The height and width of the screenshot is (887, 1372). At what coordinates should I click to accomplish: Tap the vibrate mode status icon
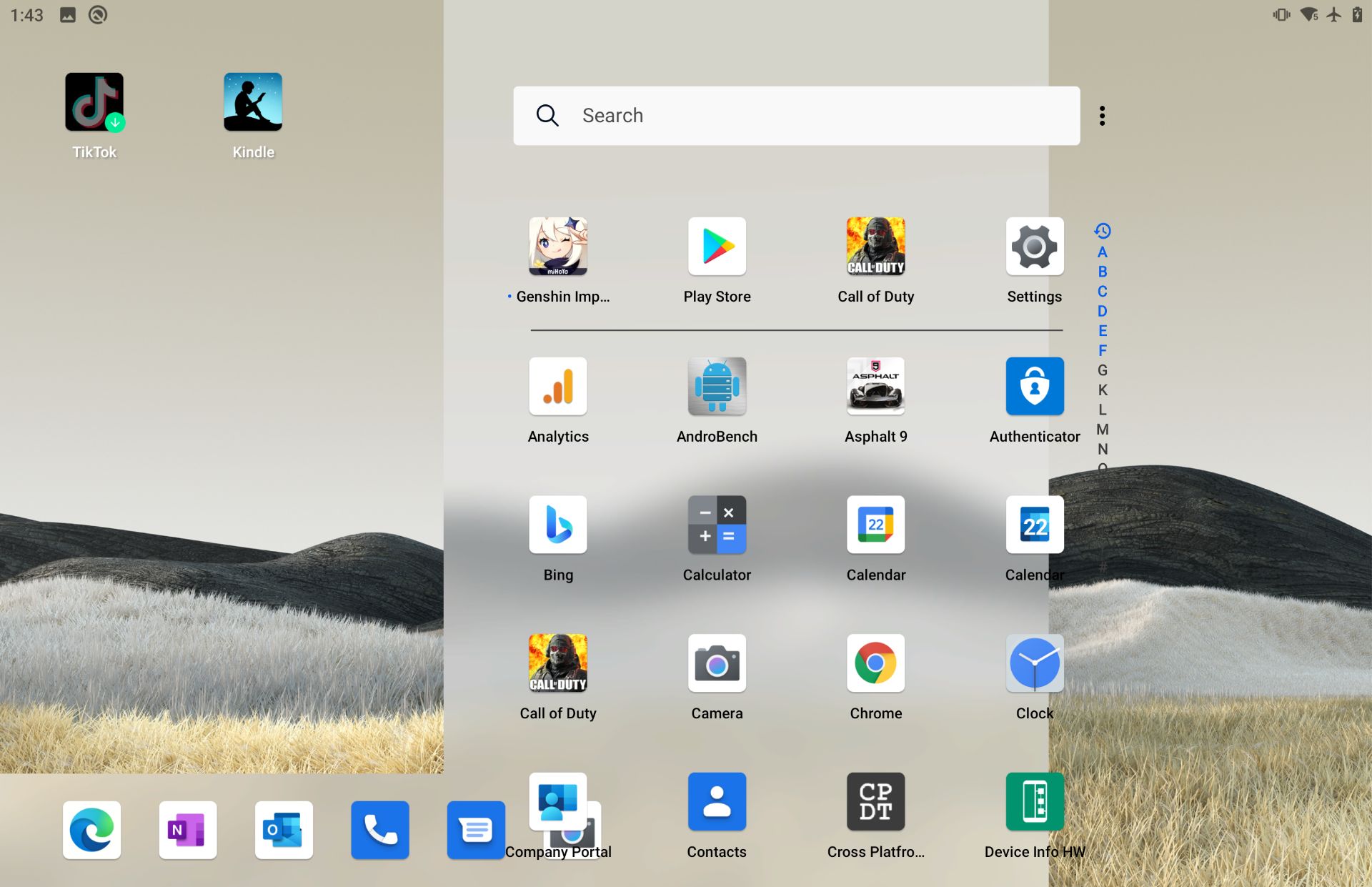[x=1281, y=14]
